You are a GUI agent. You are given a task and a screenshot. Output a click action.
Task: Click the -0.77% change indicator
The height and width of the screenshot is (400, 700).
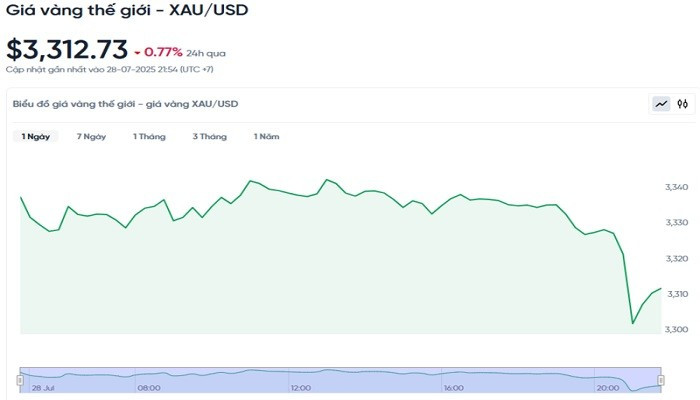[x=163, y=50]
